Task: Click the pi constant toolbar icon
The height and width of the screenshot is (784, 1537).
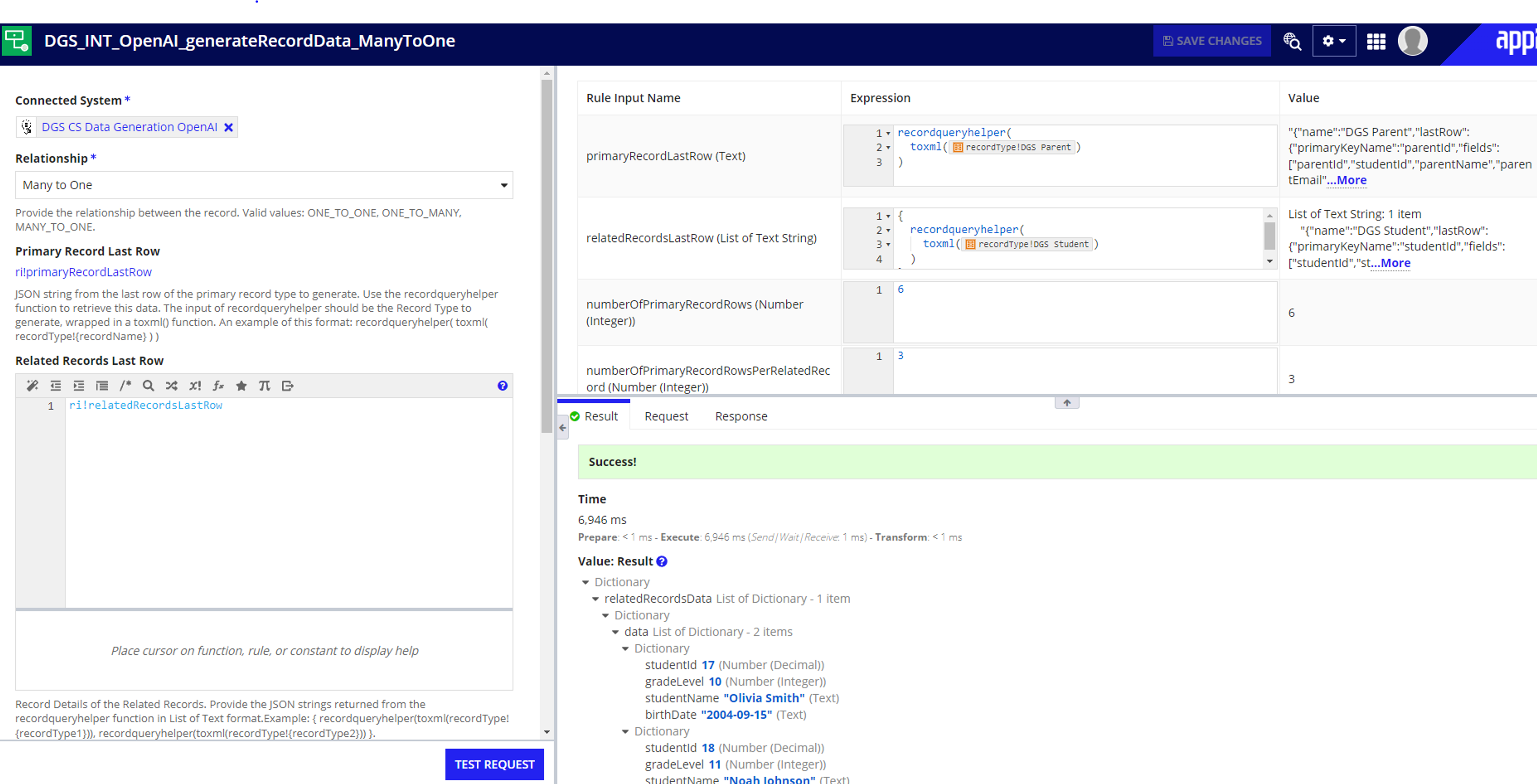Action: (x=264, y=386)
